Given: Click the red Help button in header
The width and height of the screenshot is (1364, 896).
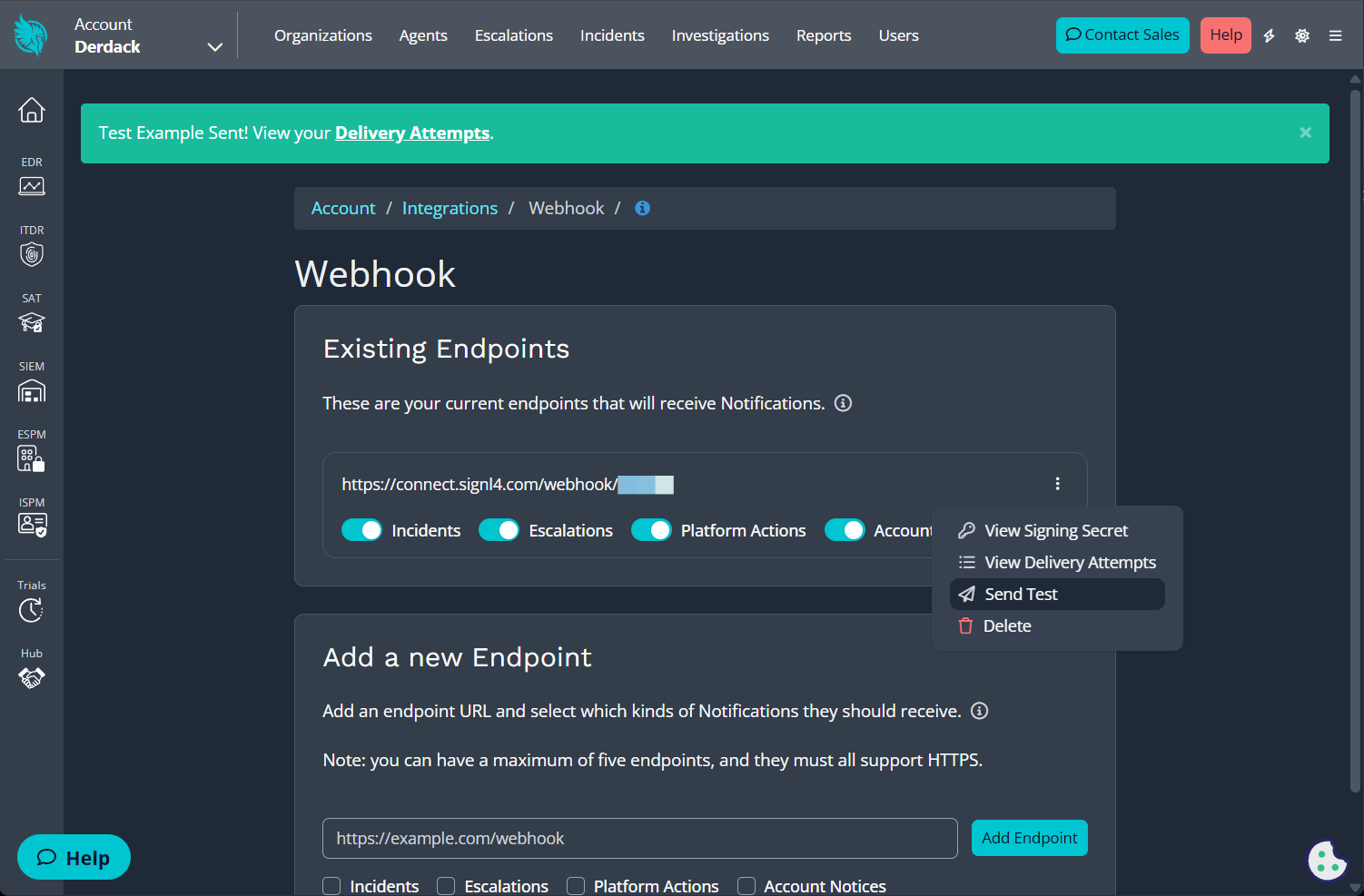Looking at the screenshot, I should coord(1226,35).
